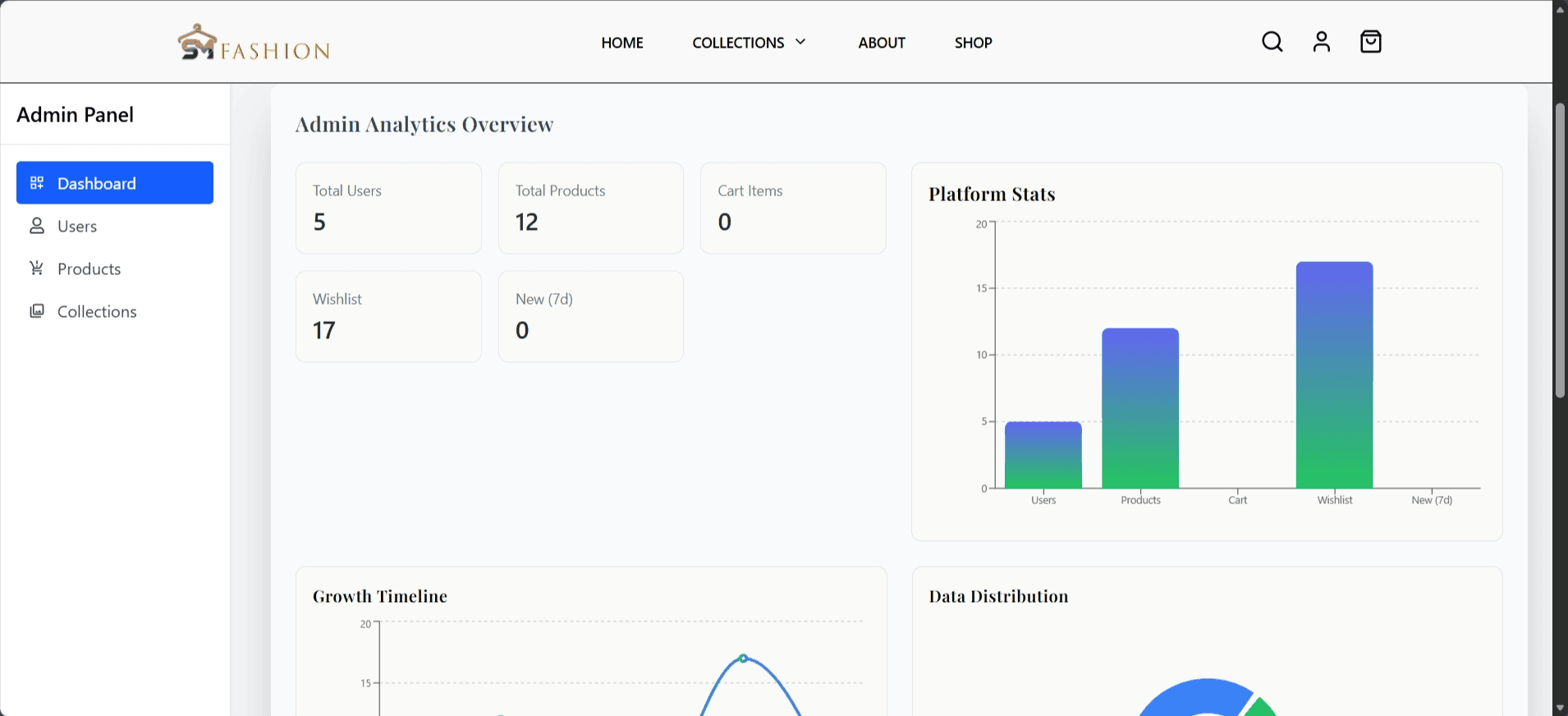
Task: Click the Wishlist stat card
Action: pos(388,316)
